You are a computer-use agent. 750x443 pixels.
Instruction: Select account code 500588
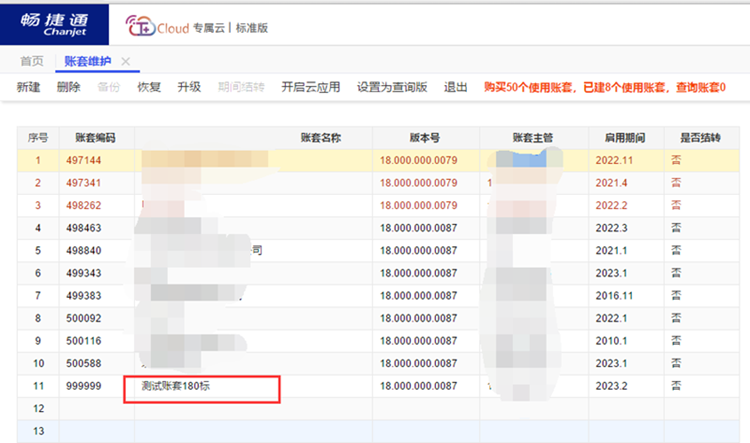pyautogui.click(x=84, y=363)
